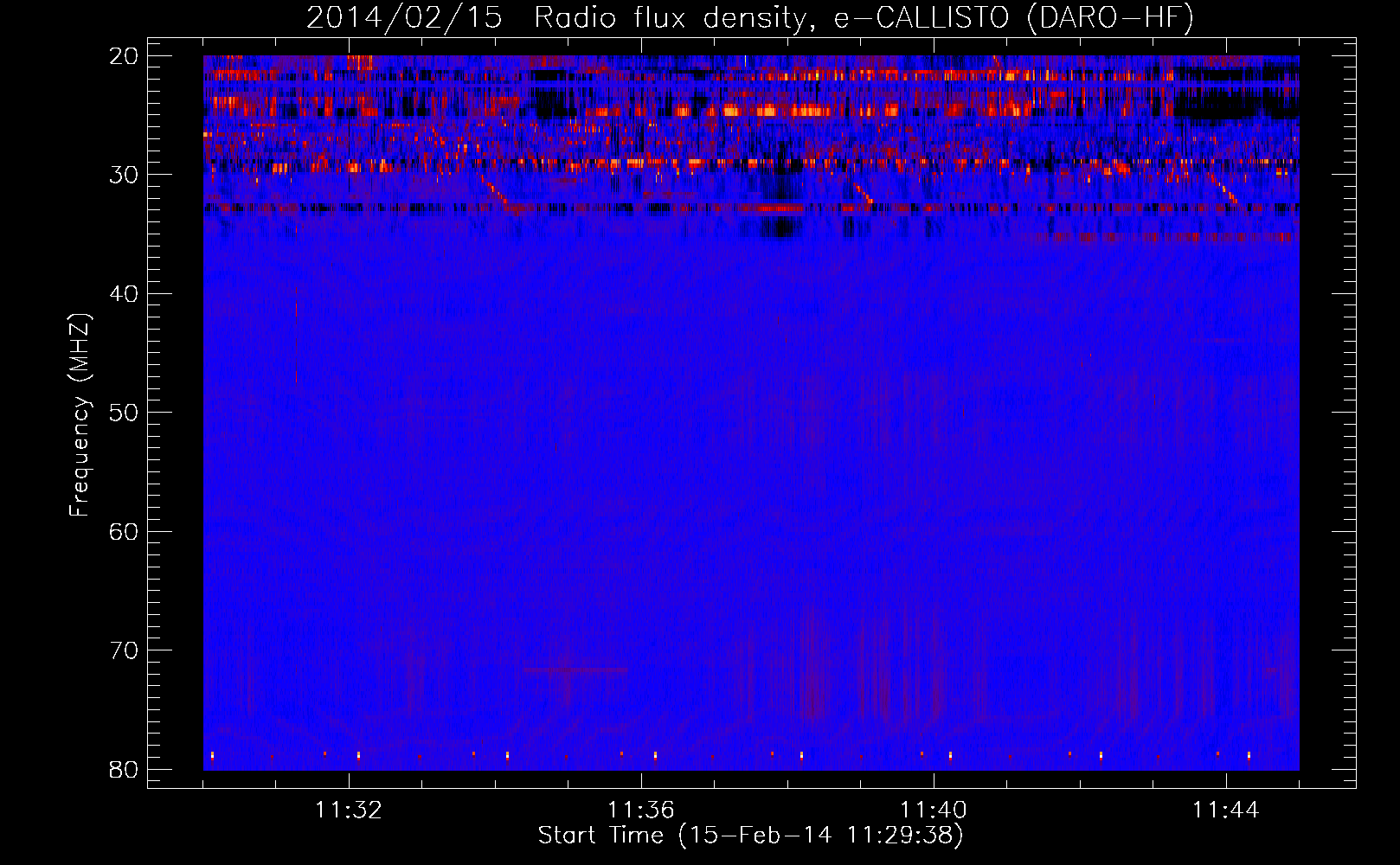
Task: Click the 11:44 time tick label
Action: [x=1226, y=811]
